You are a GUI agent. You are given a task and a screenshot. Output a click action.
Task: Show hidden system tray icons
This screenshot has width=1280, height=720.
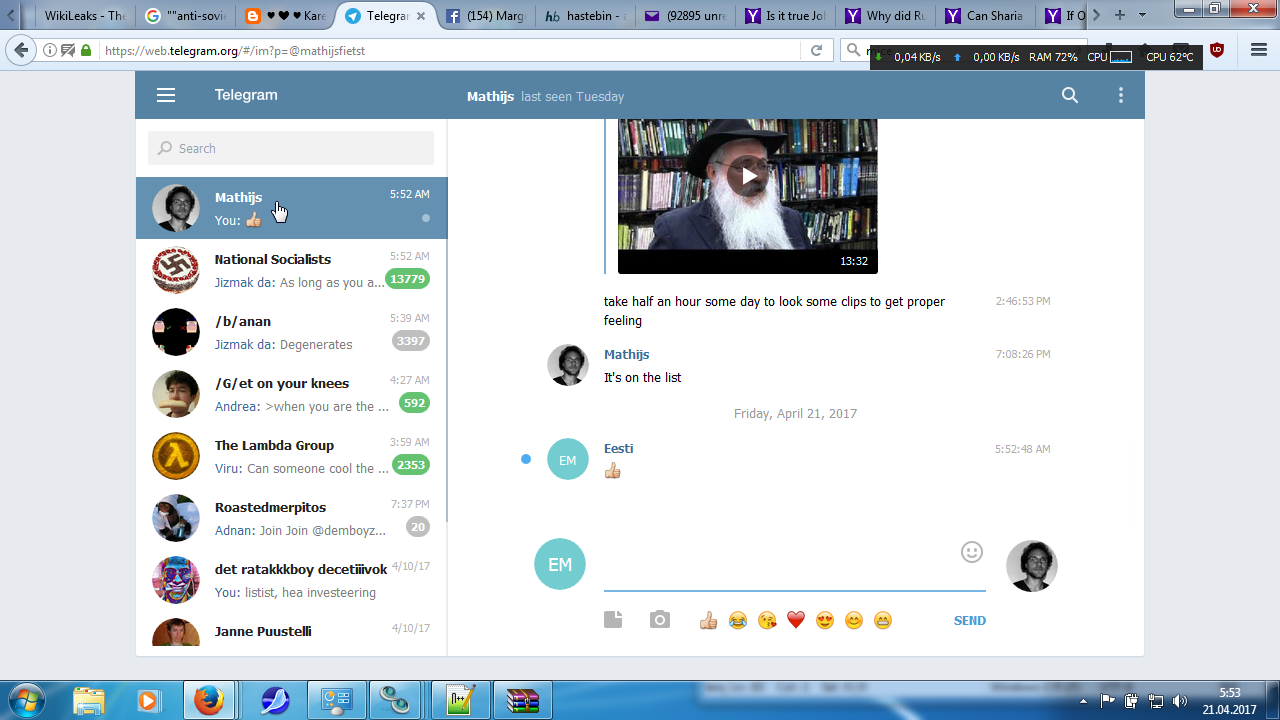[1084, 701]
